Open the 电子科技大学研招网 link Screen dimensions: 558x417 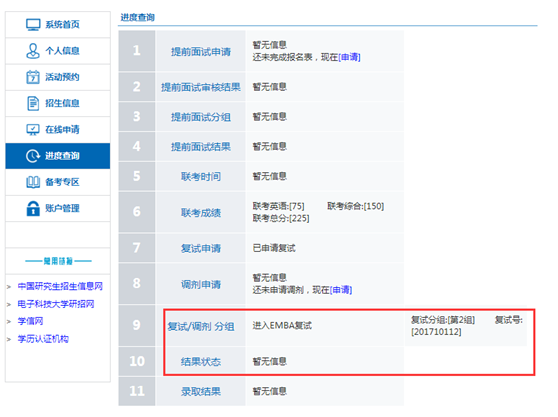coord(56,304)
